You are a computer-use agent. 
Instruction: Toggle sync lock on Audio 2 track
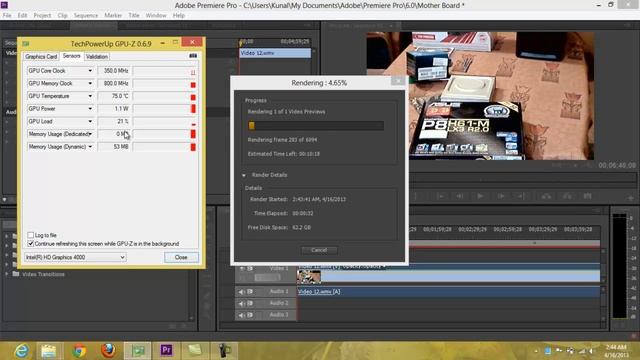point(250,303)
